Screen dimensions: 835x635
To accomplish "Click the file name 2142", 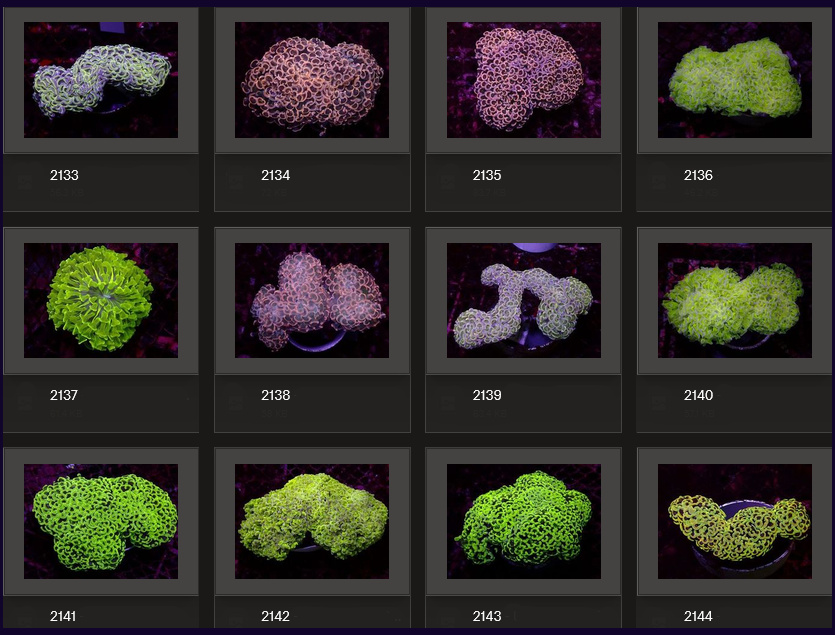I will (x=275, y=616).
